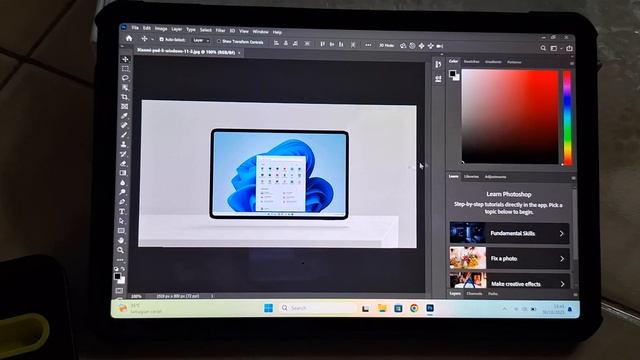640x360 pixels.
Task: Switch to the Paths tab
Action: [x=493, y=294]
